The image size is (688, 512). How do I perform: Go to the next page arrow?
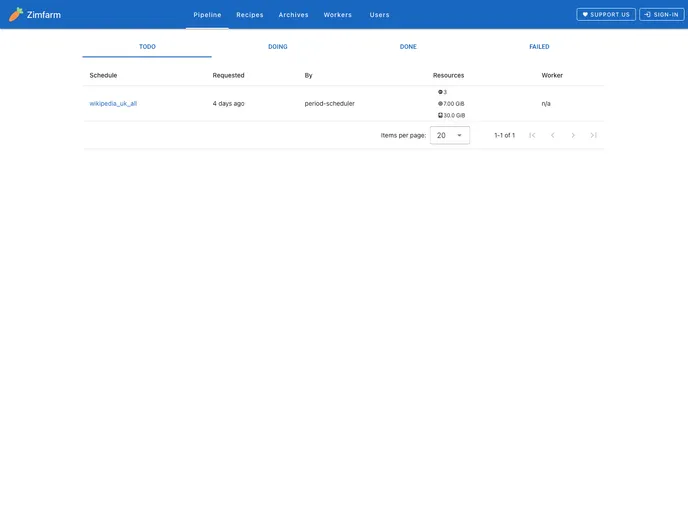tap(573, 135)
